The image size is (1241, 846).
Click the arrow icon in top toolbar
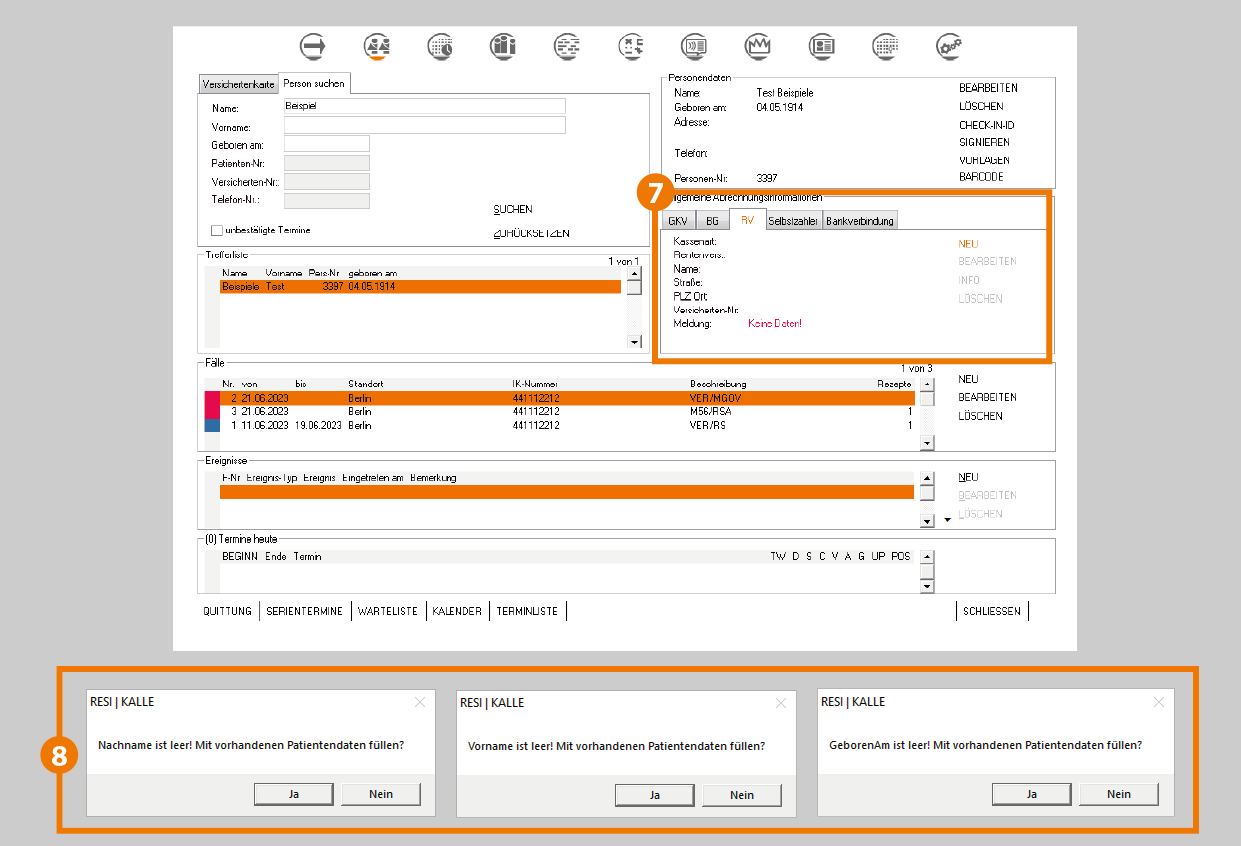(314, 46)
